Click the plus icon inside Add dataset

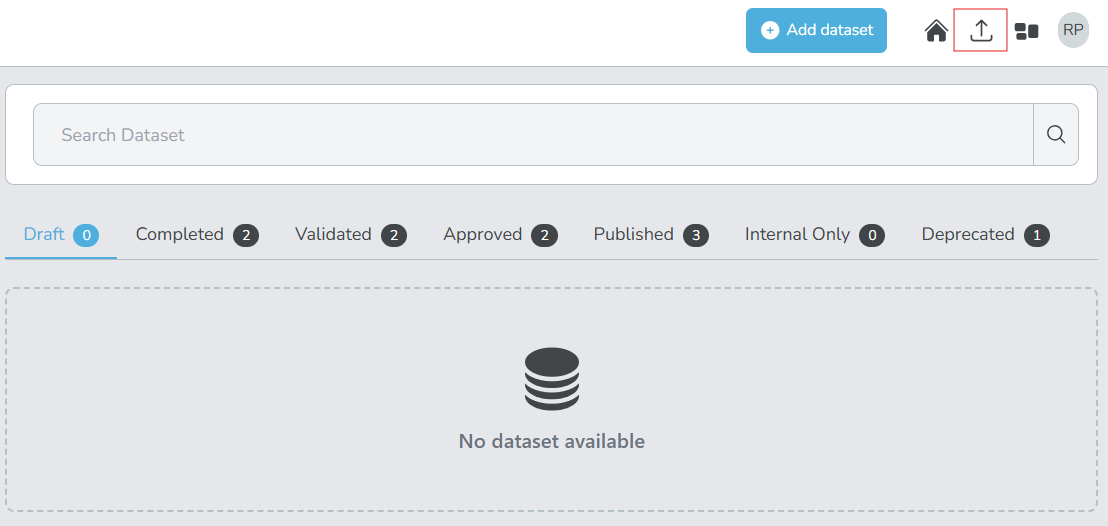770,30
